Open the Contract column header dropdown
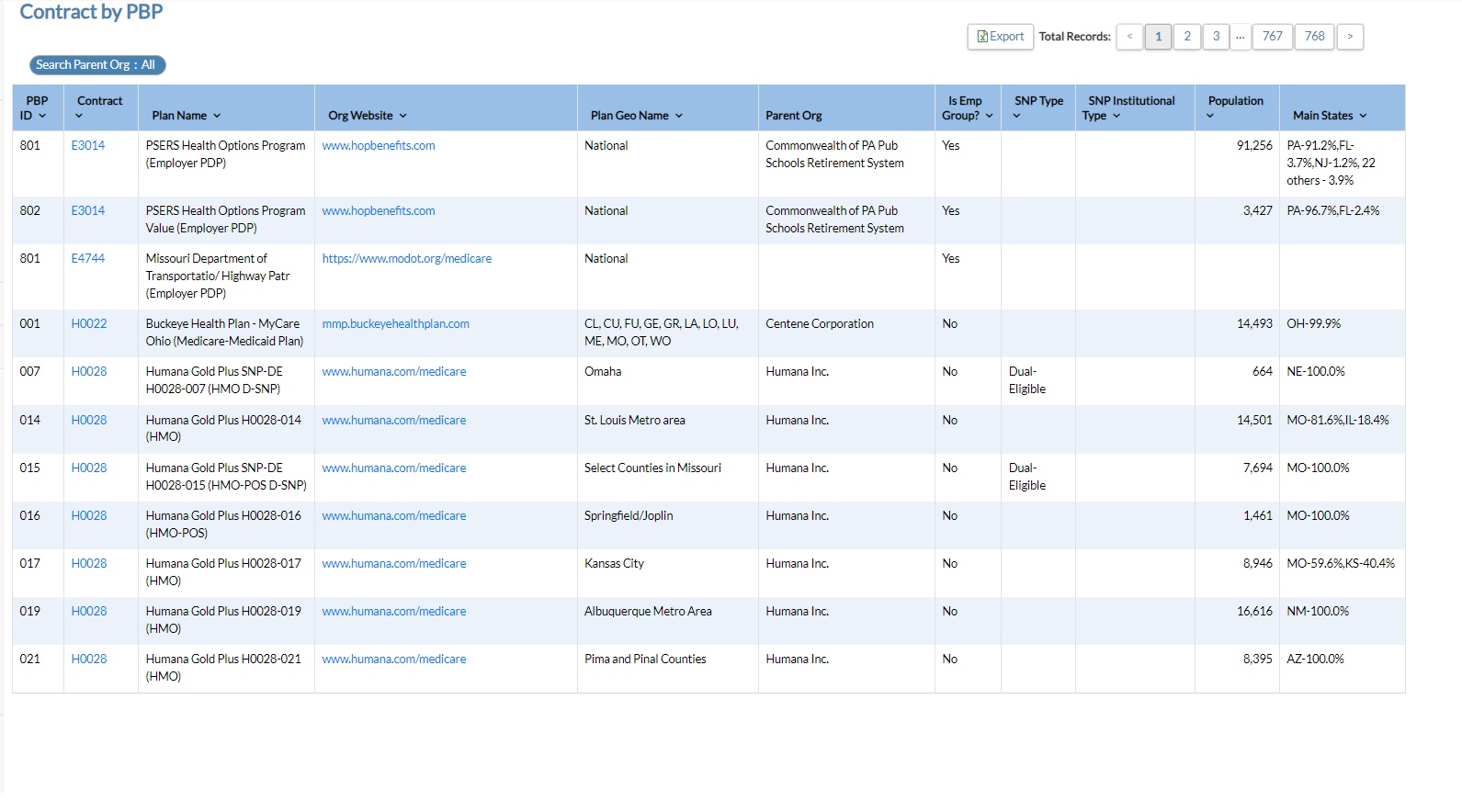The image size is (1462, 812). (79, 116)
